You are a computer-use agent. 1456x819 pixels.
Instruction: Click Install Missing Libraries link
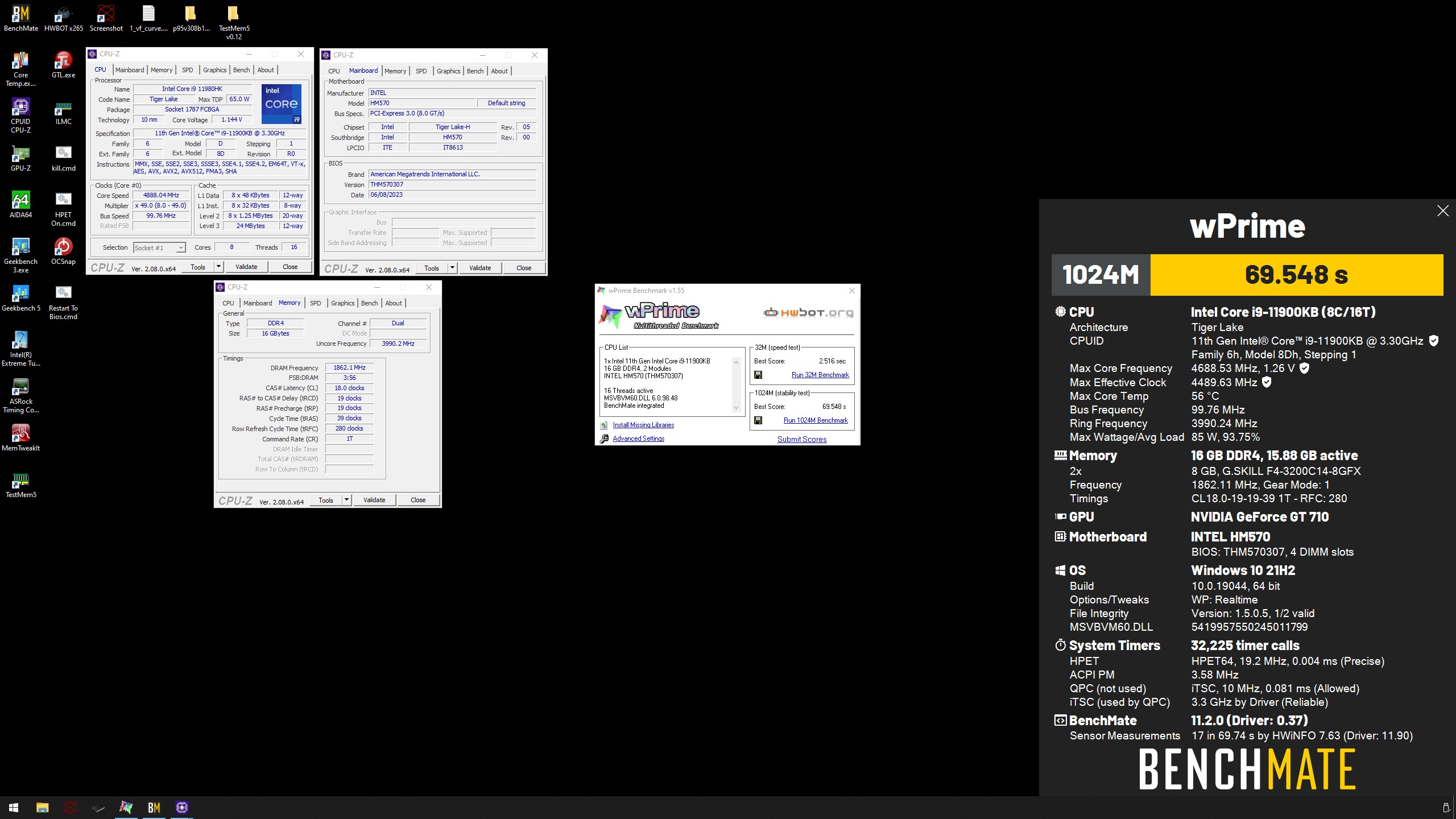(x=643, y=425)
